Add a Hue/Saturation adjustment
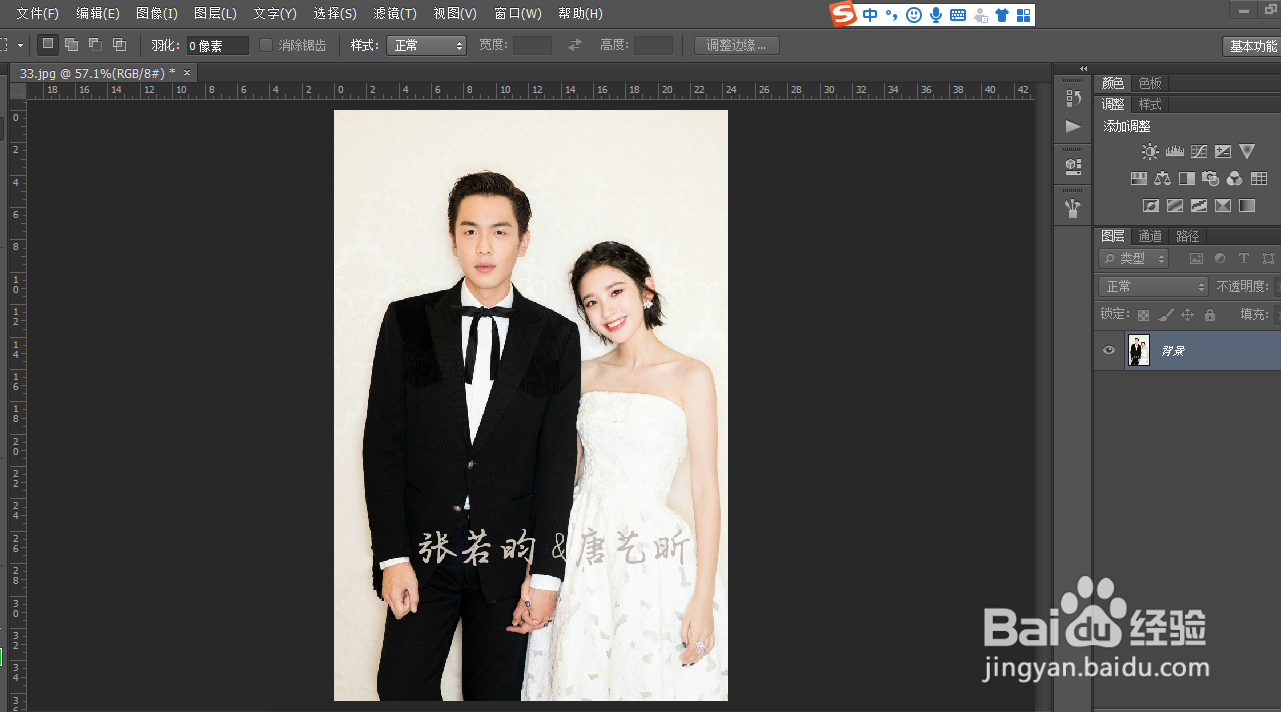Screen dimensions: 1281x712 [1139, 179]
